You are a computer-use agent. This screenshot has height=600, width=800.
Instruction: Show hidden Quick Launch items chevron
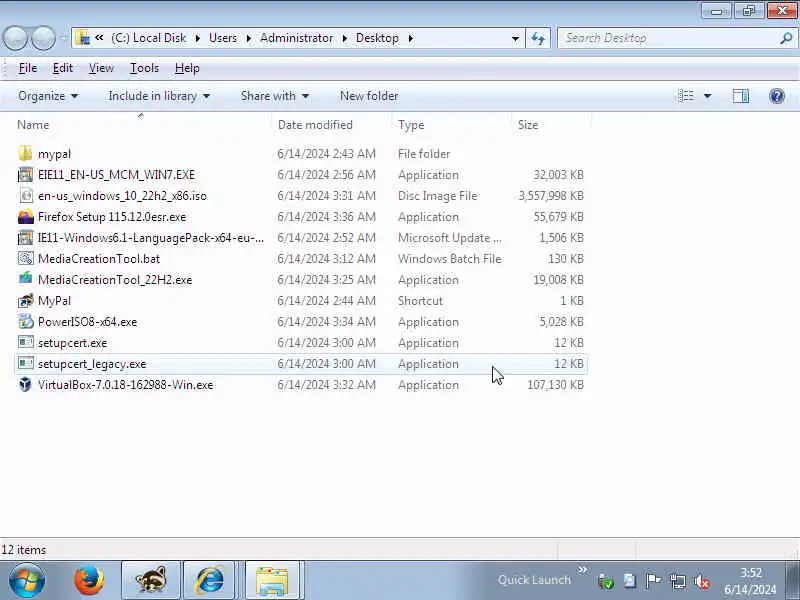click(583, 569)
